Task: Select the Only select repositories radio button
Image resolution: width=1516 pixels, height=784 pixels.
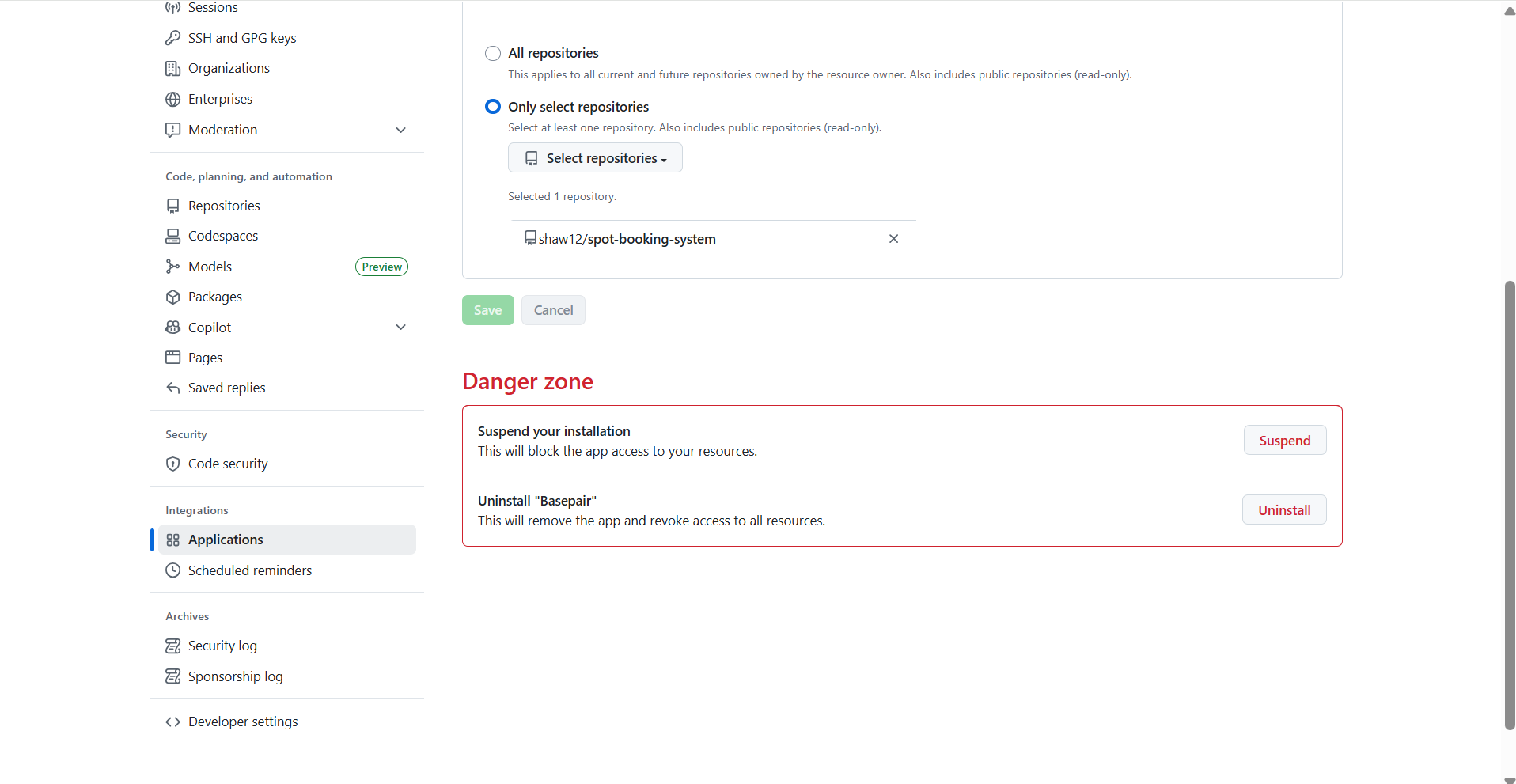Action: [x=492, y=106]
